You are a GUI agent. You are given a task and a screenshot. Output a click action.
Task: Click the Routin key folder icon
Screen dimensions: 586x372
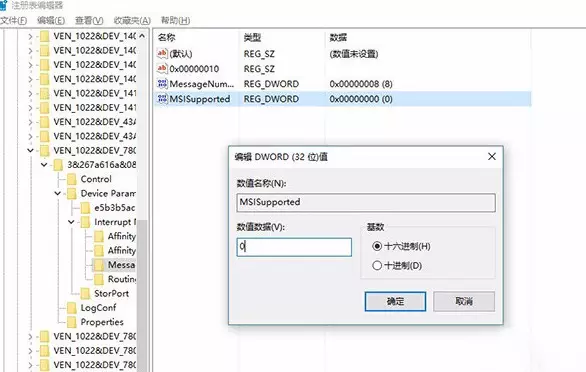[x=99, y=279]
